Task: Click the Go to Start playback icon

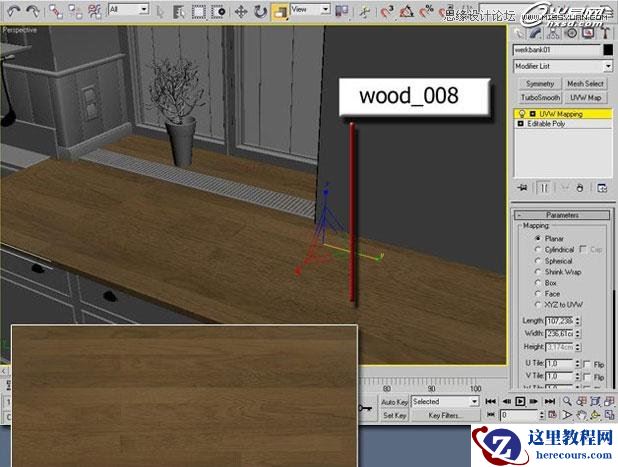Action: coord(490,400)
